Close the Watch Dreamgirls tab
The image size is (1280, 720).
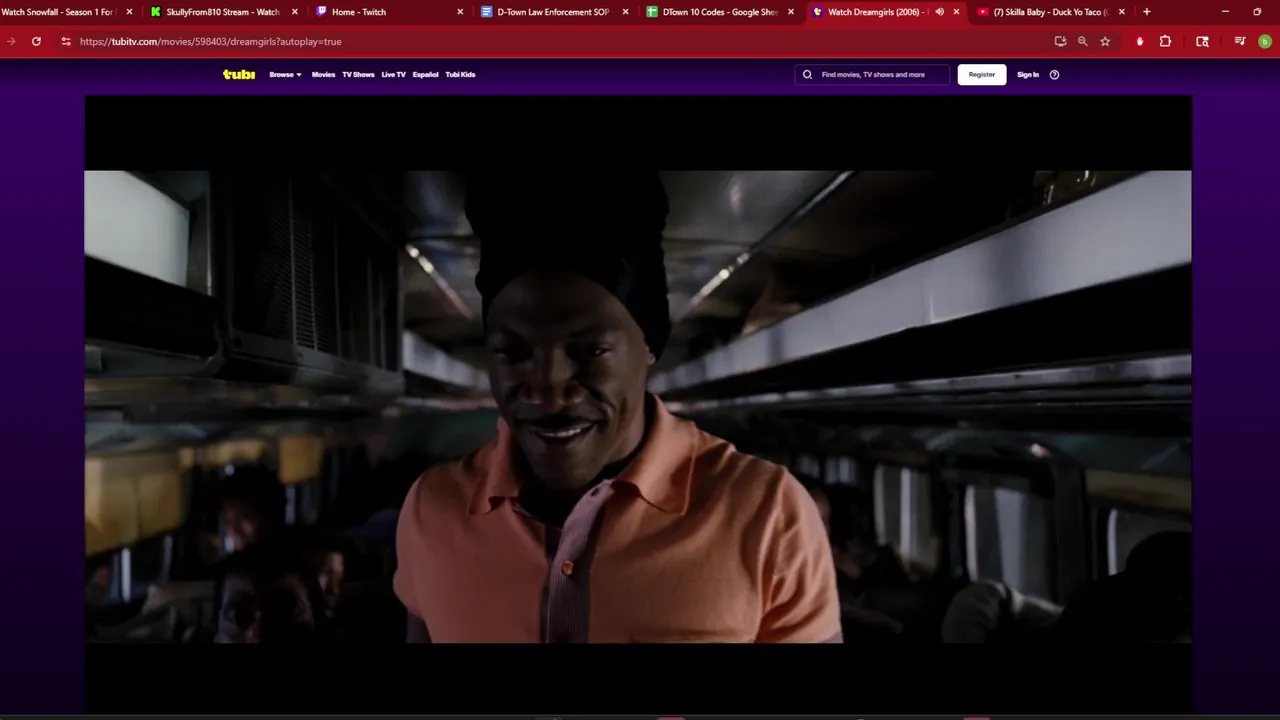pos(956,12)
